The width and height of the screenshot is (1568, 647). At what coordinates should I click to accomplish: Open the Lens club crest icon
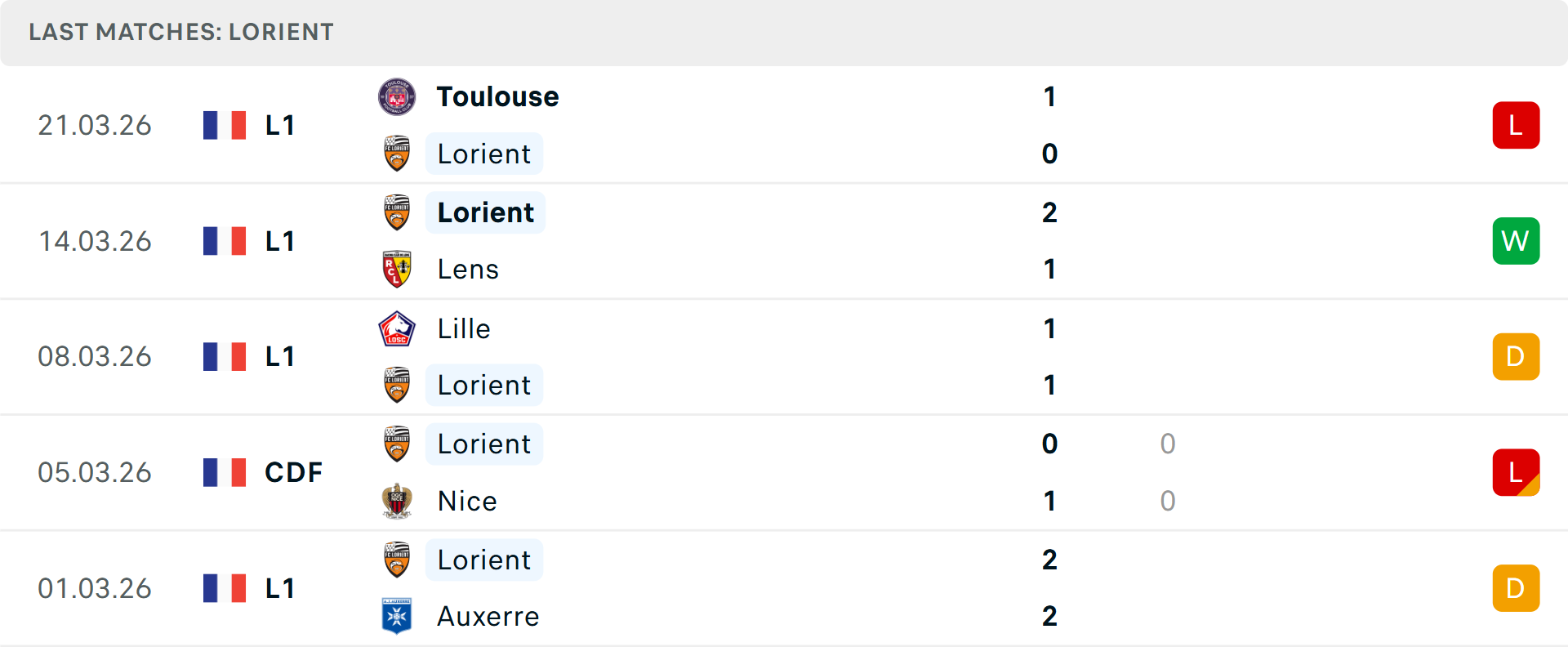click(x=397, y=269)
